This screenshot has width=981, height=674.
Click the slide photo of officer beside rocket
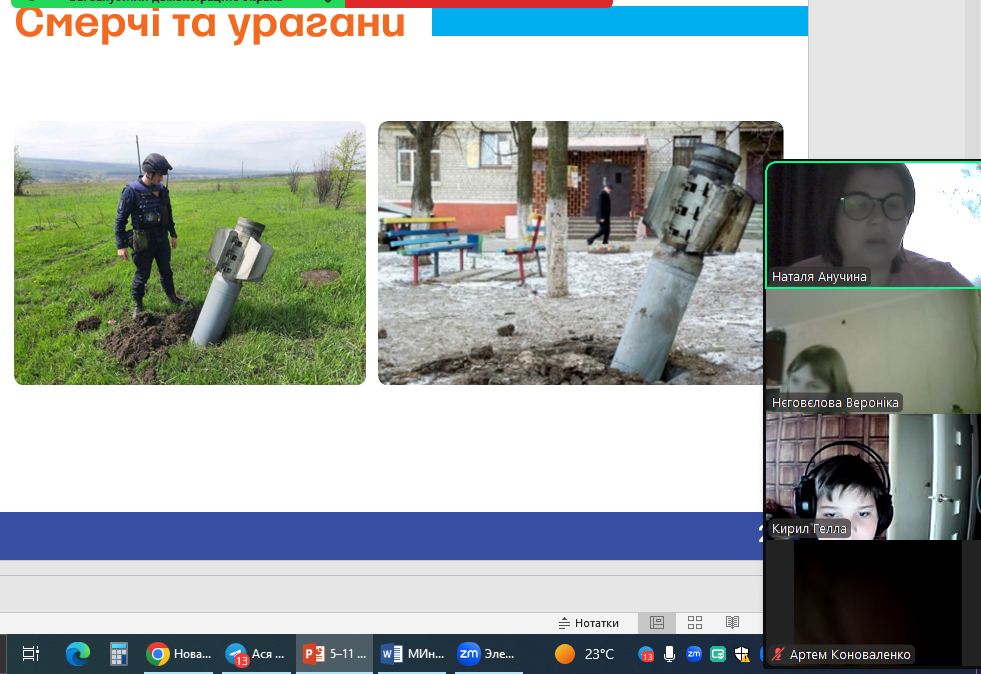(x=190, y=253)
